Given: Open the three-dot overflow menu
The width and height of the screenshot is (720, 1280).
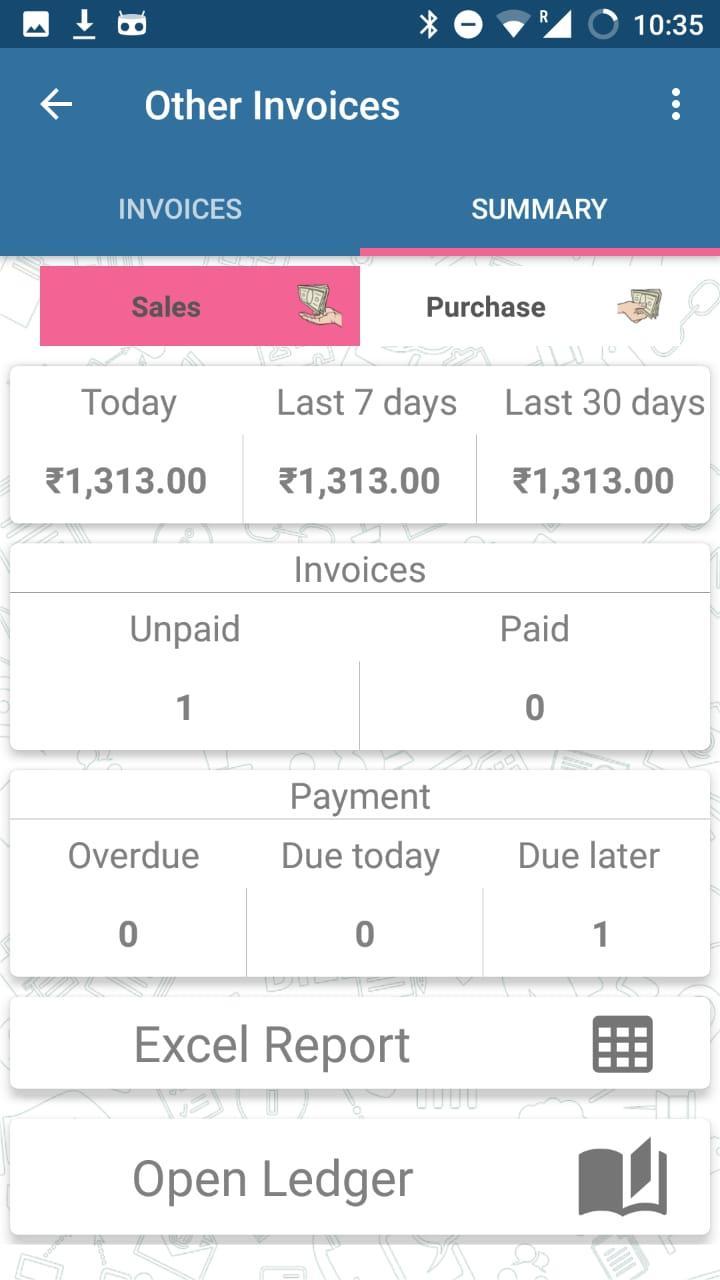Looking at the screenshot, I should (x=676, y=105).
